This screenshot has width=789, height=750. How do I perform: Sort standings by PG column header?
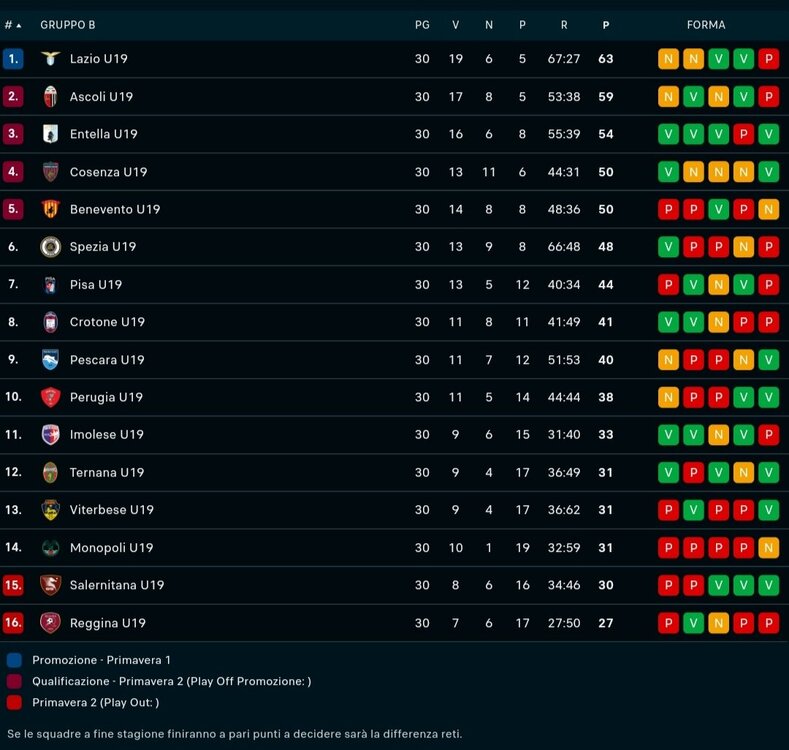(422, 25)
